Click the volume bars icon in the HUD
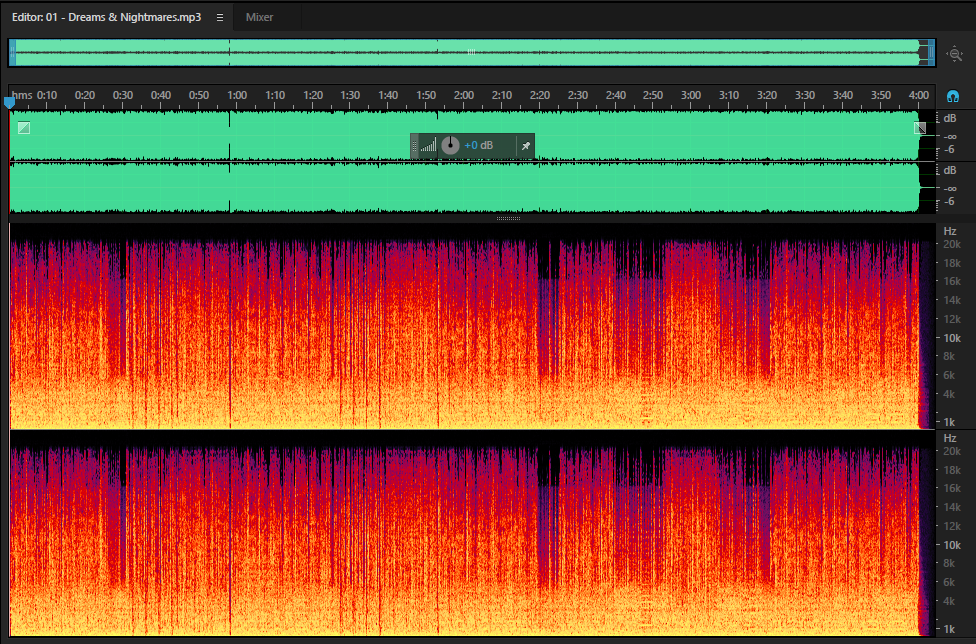 [x=428, y=146]
